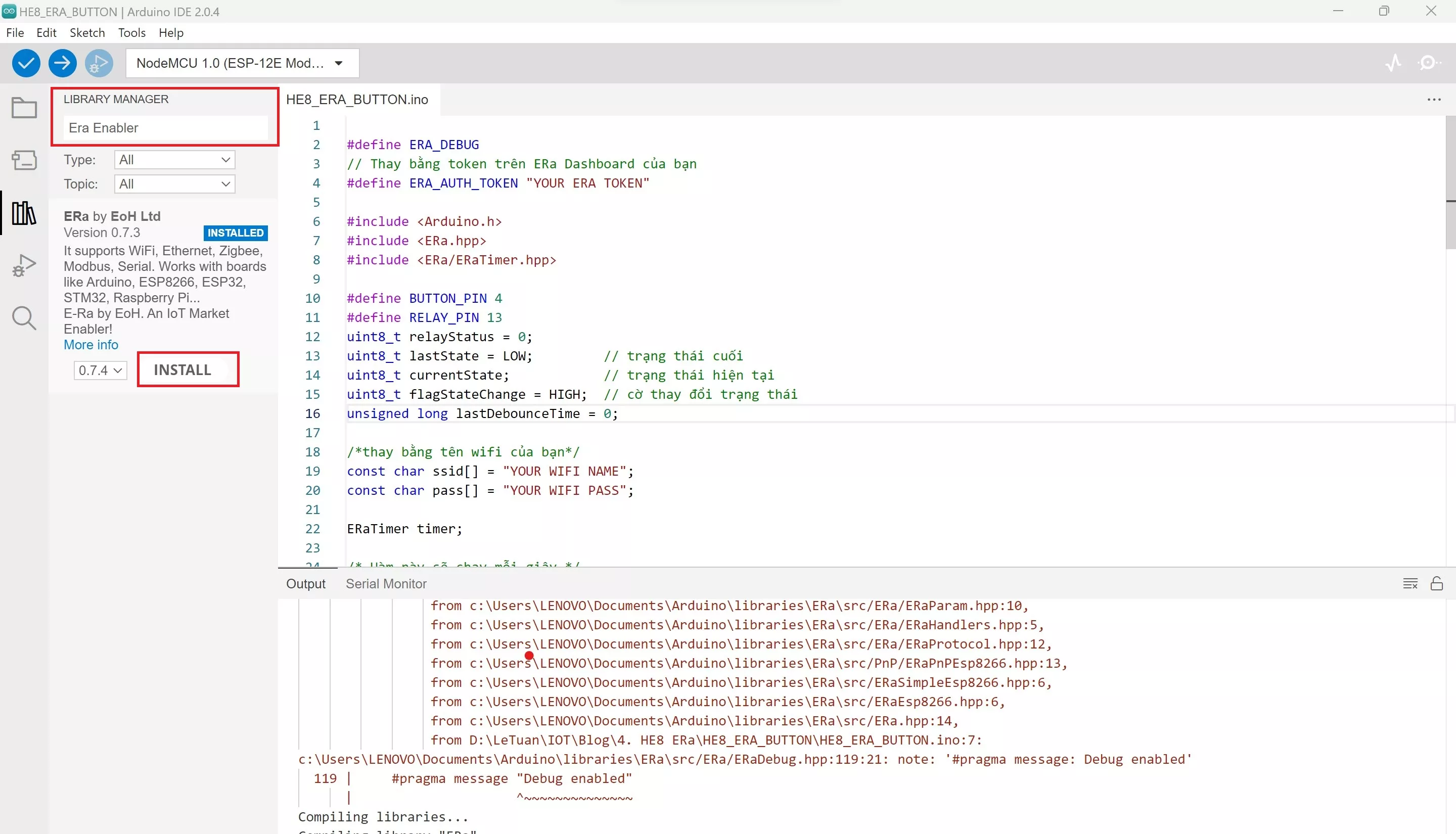
Task: Click the #define ERA_DEBUG line
Action: coord(413,145)
